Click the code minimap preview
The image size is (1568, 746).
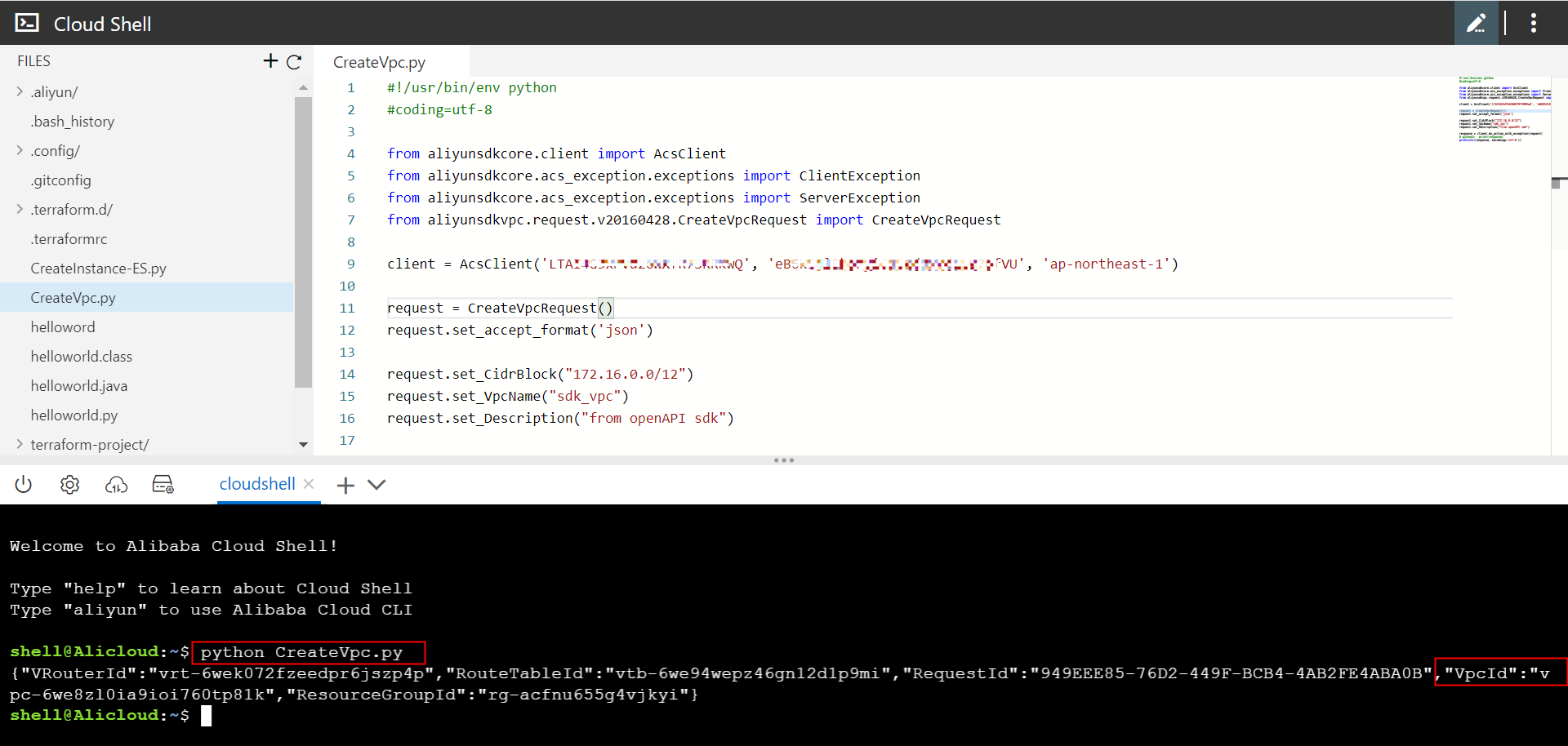(x=1504, y=109)
